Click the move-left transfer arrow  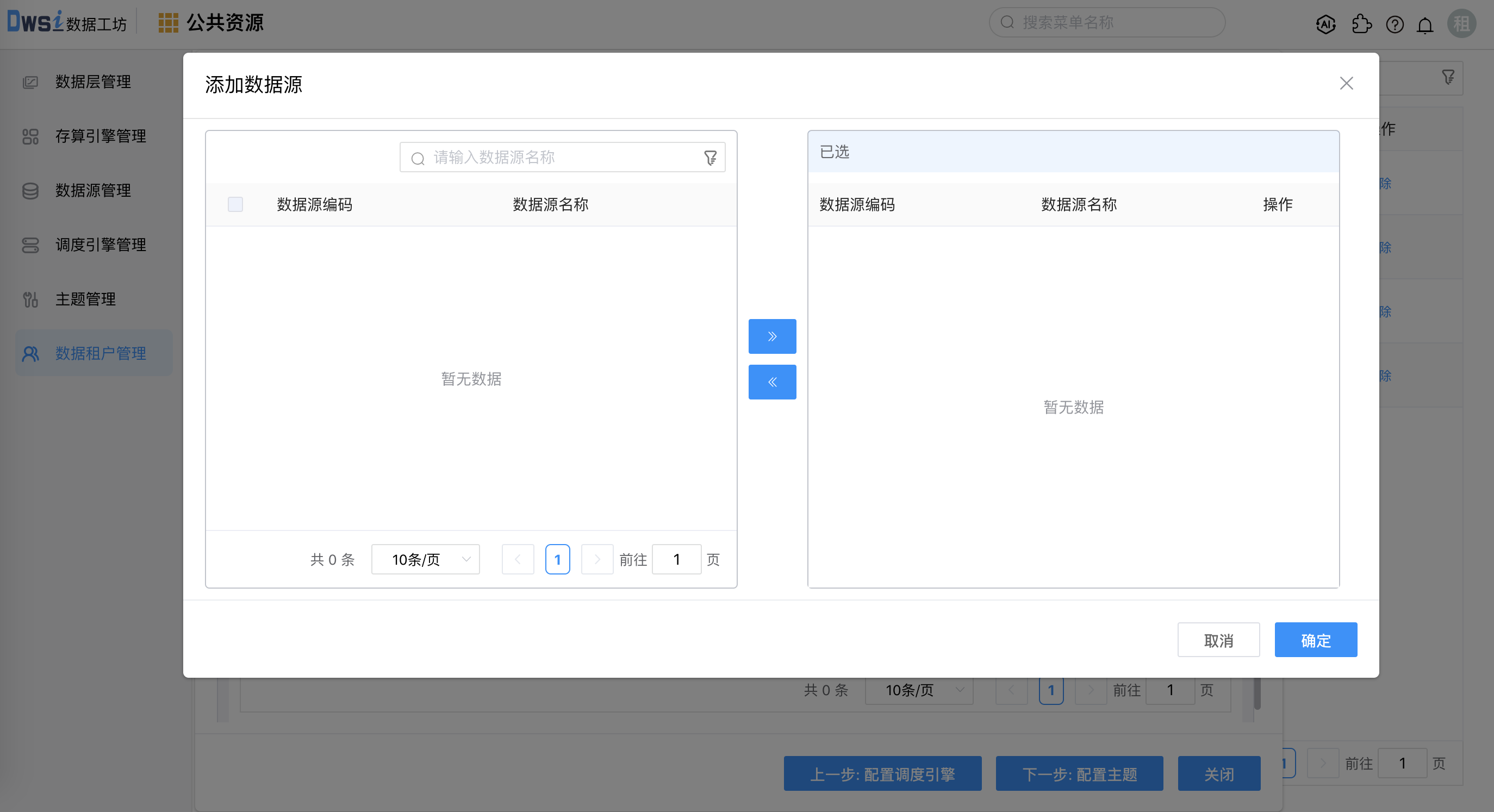click(772, 382)
